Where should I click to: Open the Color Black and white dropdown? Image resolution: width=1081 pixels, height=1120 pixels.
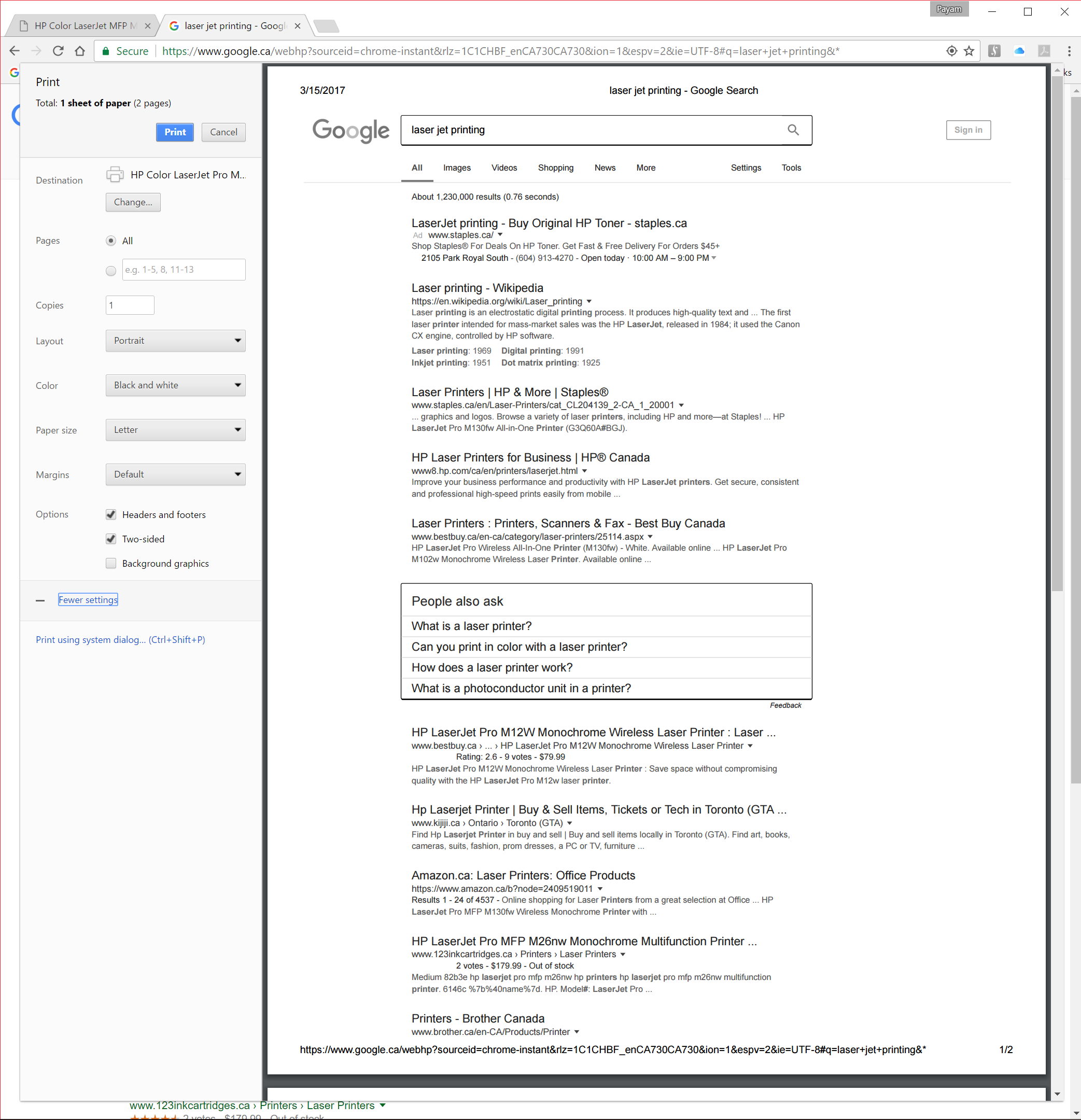175,385
